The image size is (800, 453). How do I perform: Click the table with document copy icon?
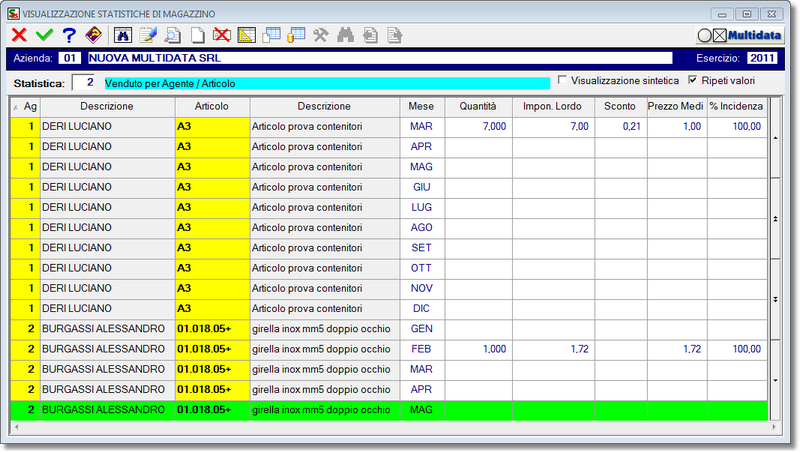[x=271, y=35]
